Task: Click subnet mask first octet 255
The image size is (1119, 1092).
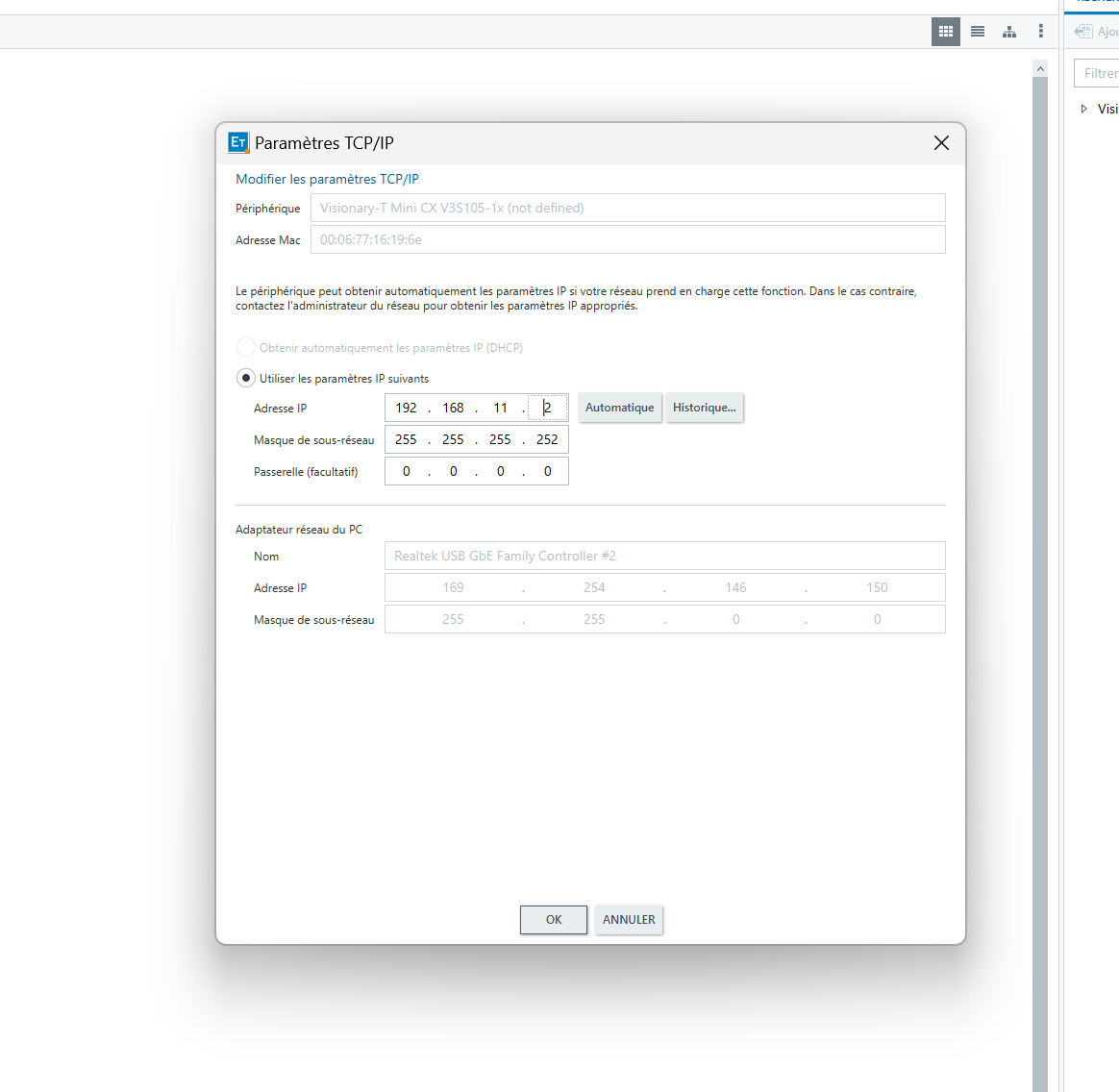Action: (x=406, y=439)
